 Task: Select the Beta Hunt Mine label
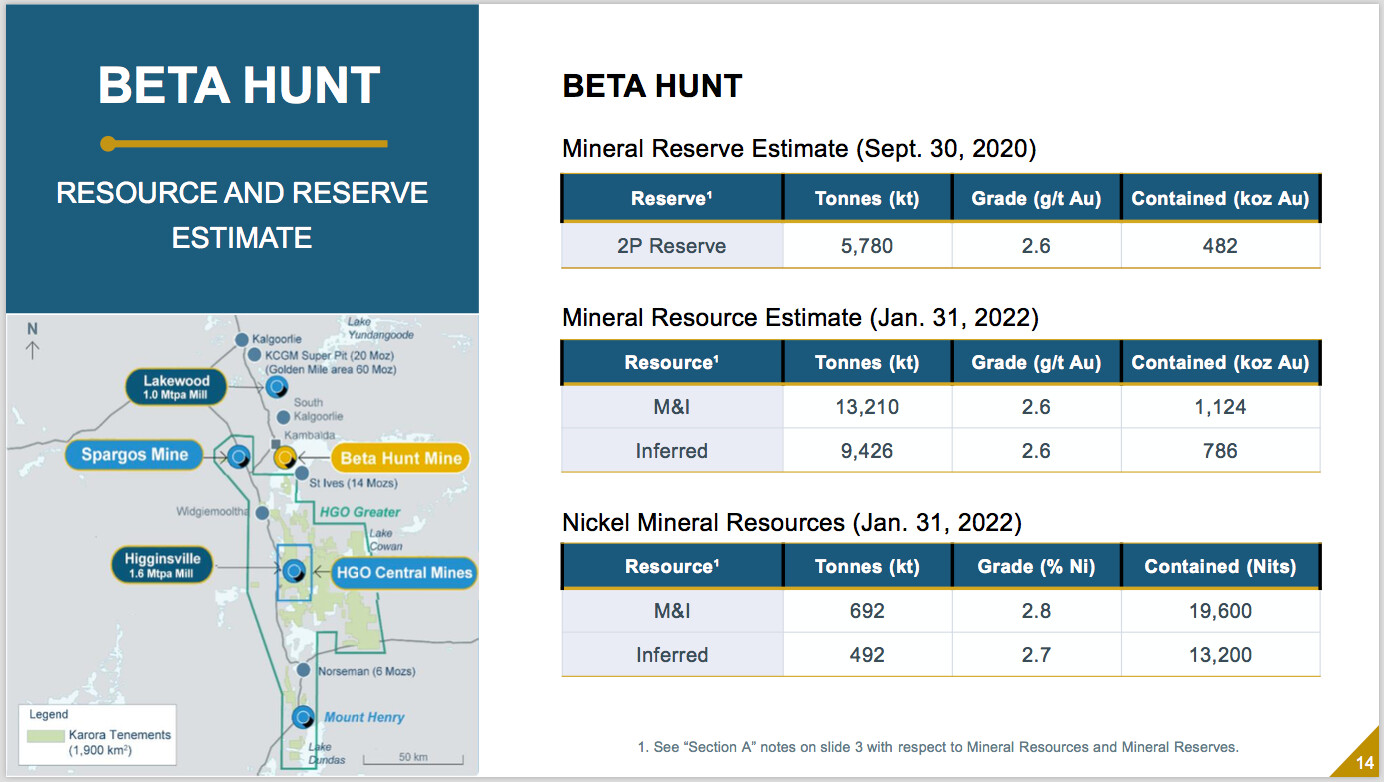(x=401, y=459)
